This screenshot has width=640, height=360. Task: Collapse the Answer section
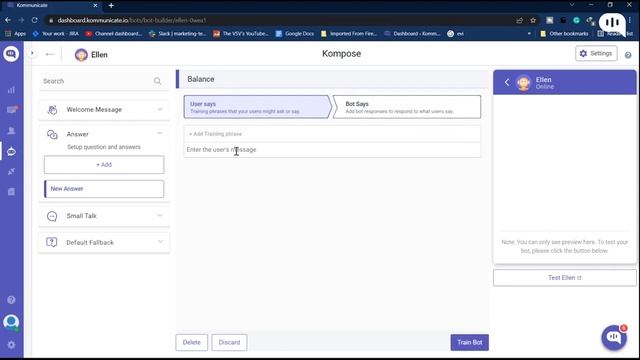pyautogui.click(x=160, y=133)
